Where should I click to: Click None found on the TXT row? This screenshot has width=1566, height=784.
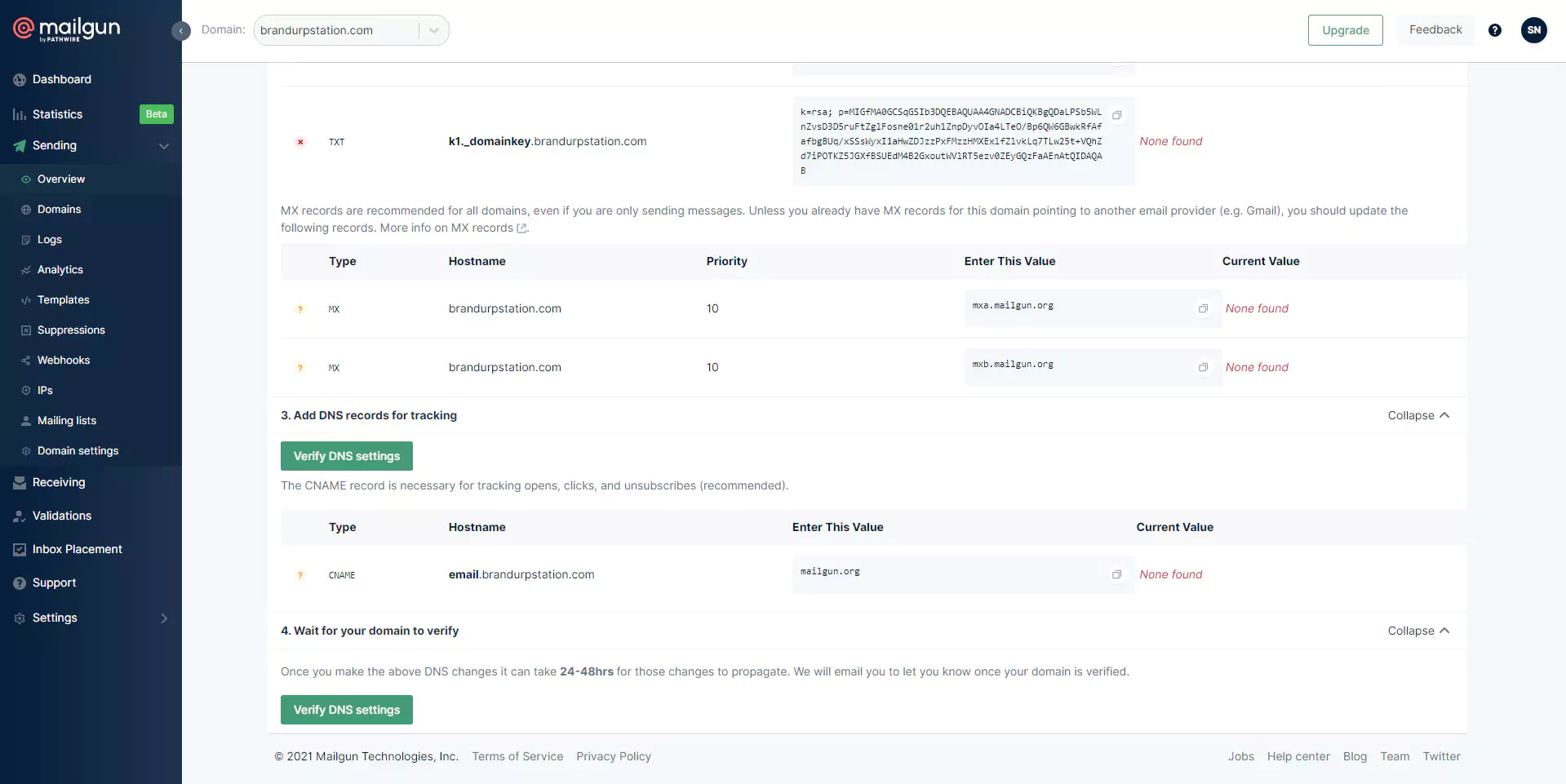[x=1170, y=141]
